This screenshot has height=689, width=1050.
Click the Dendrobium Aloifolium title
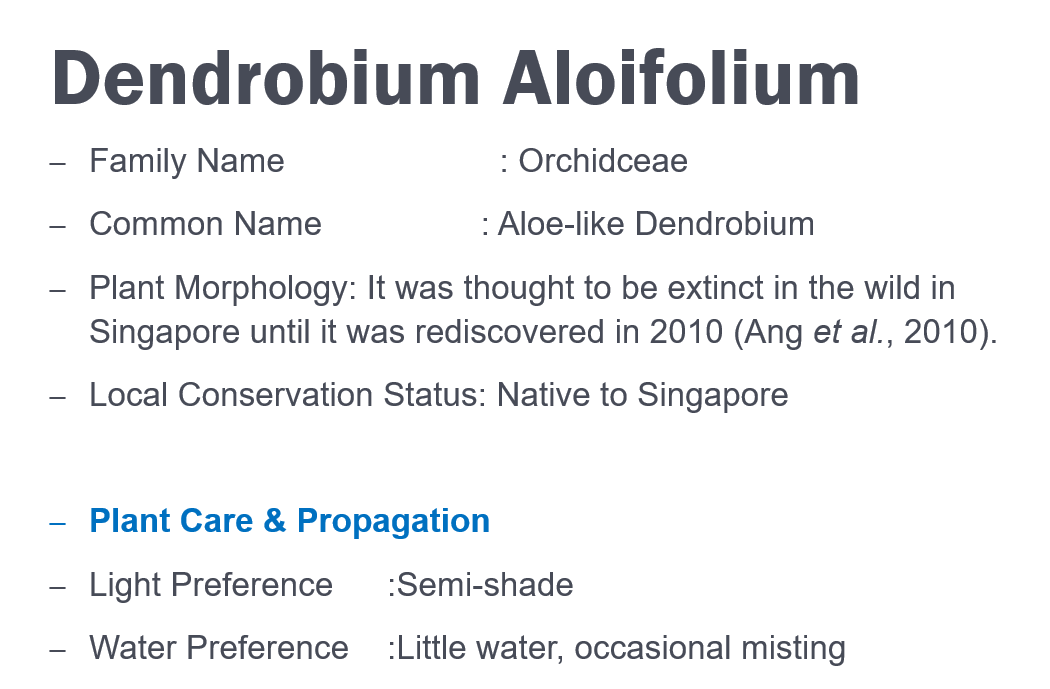455,78
